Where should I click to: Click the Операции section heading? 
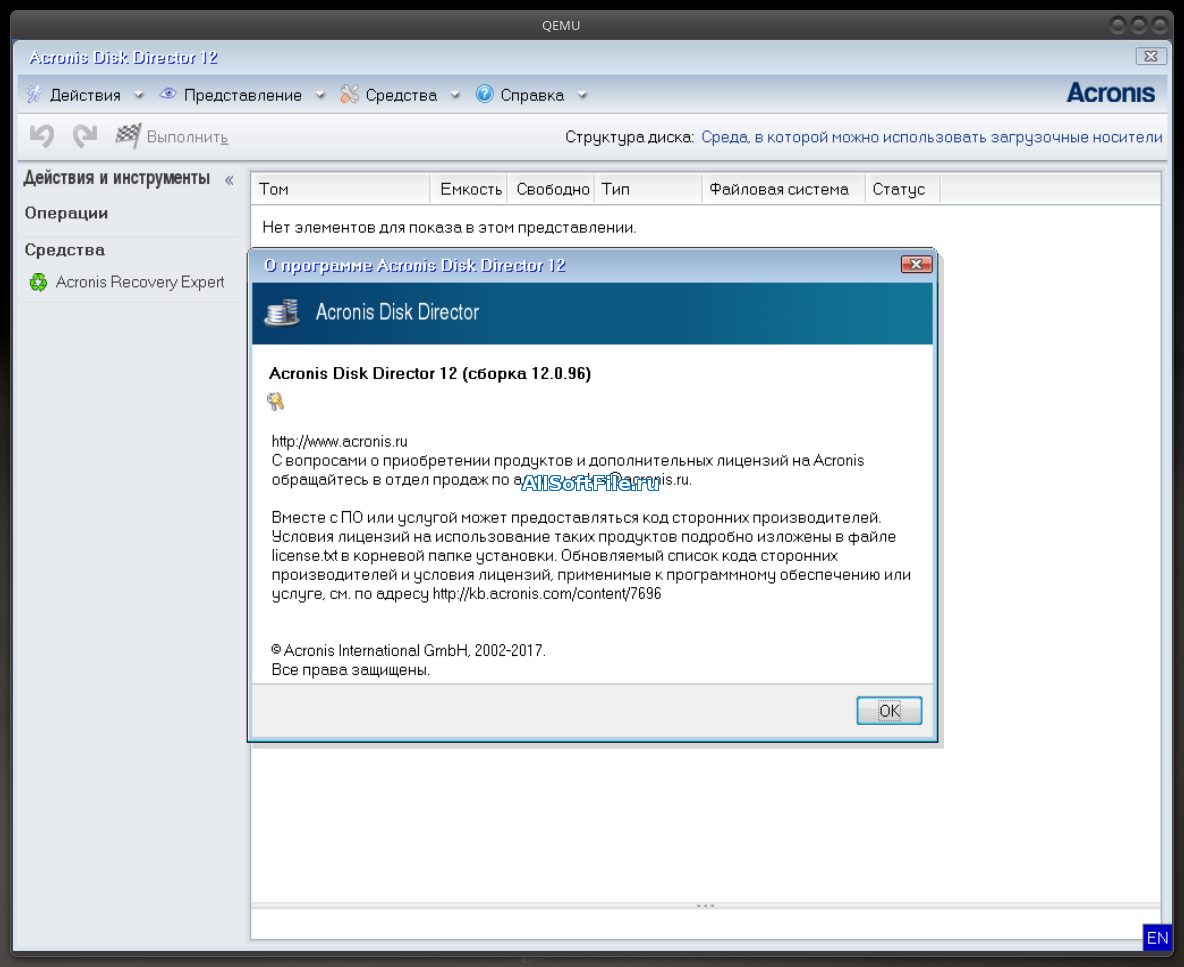point(66,213)
